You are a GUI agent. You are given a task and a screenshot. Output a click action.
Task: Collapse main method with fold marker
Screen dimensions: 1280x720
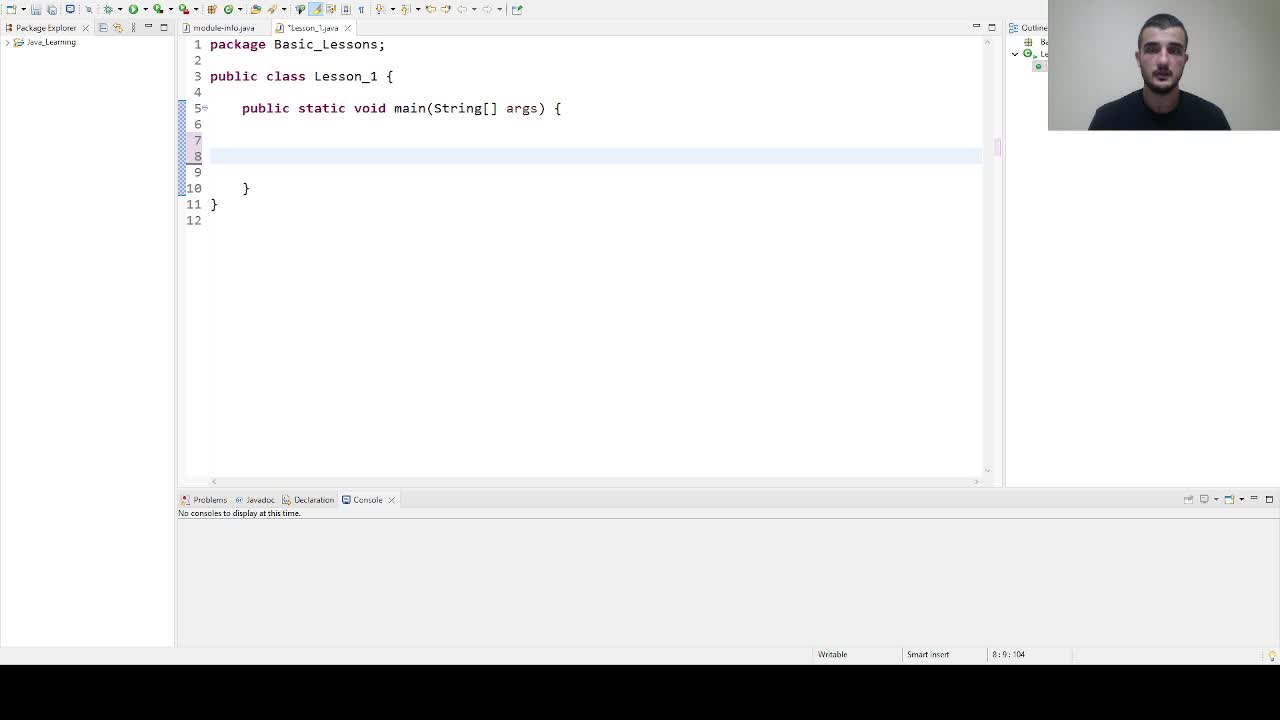(x=205, y=108)
